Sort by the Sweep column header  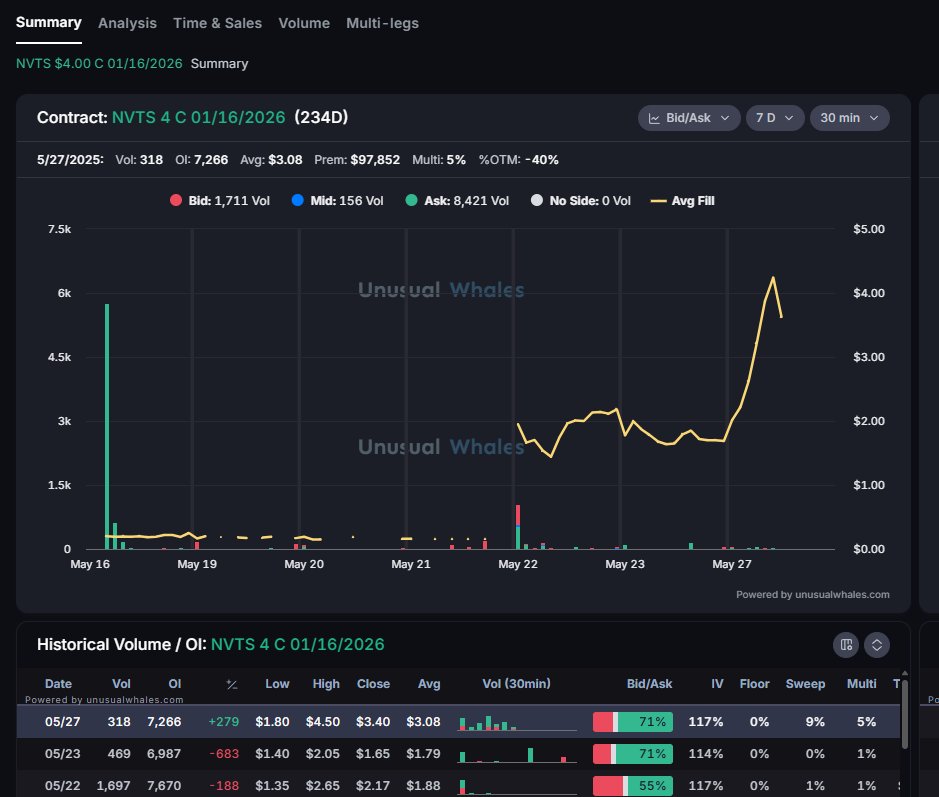pyautogui.click(x=805, y=684)
